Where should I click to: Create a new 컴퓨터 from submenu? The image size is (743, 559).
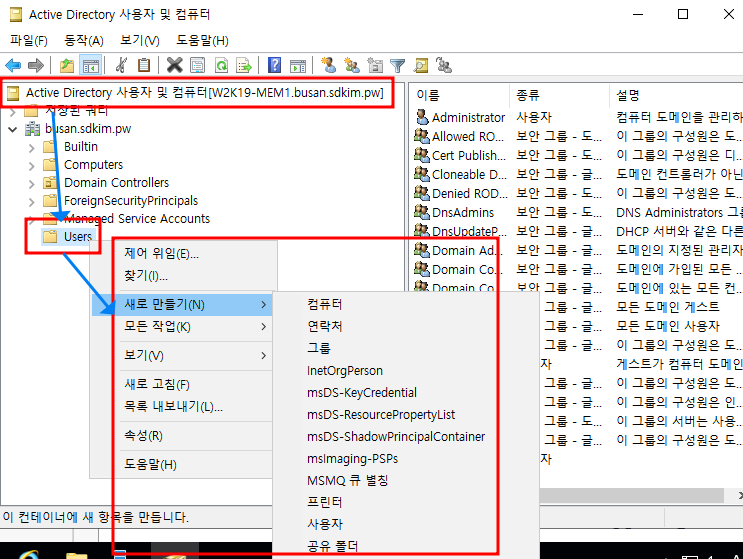(325, 304)
